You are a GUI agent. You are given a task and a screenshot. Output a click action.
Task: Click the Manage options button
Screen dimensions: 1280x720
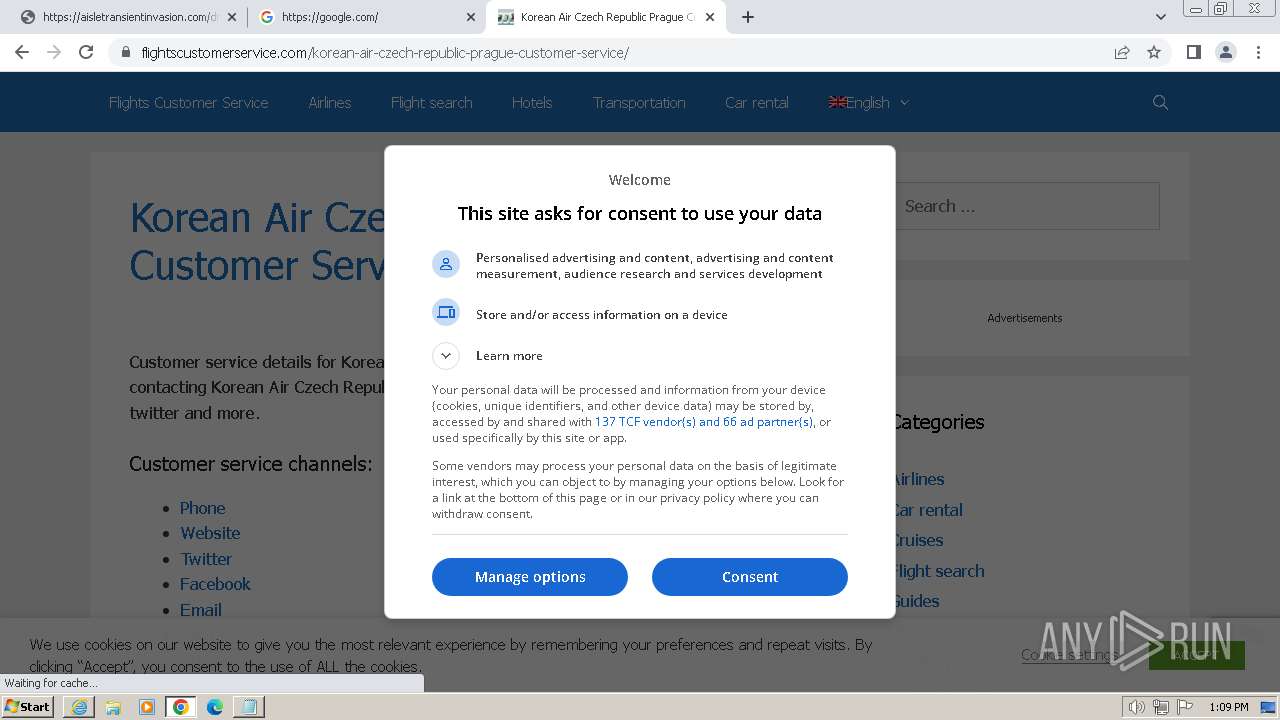click(x=530, y=577)
